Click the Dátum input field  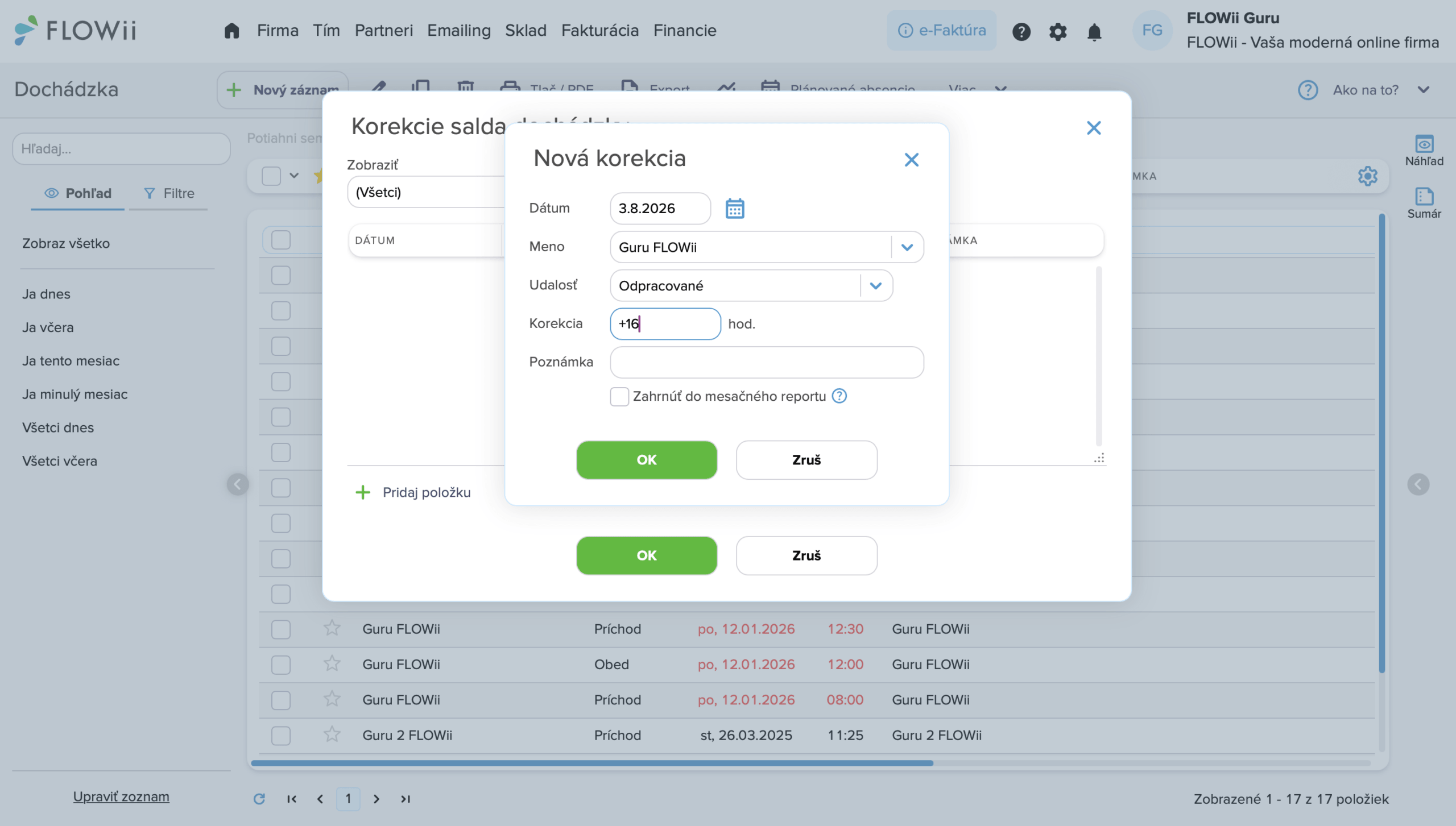tap(660, 209)
